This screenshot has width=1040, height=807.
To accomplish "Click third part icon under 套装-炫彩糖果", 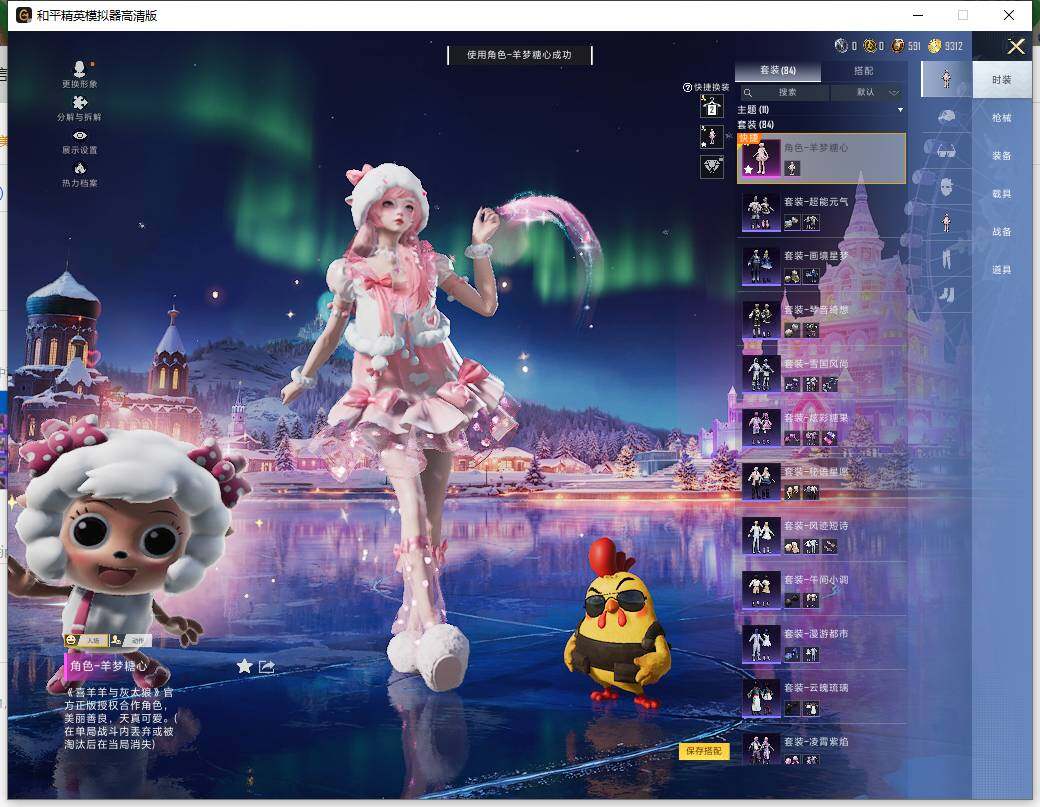I will [830, 438].
